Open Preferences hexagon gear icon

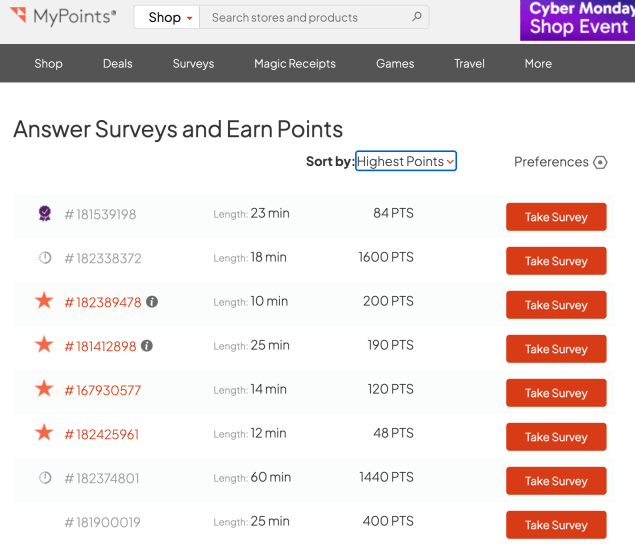point(600,162)
